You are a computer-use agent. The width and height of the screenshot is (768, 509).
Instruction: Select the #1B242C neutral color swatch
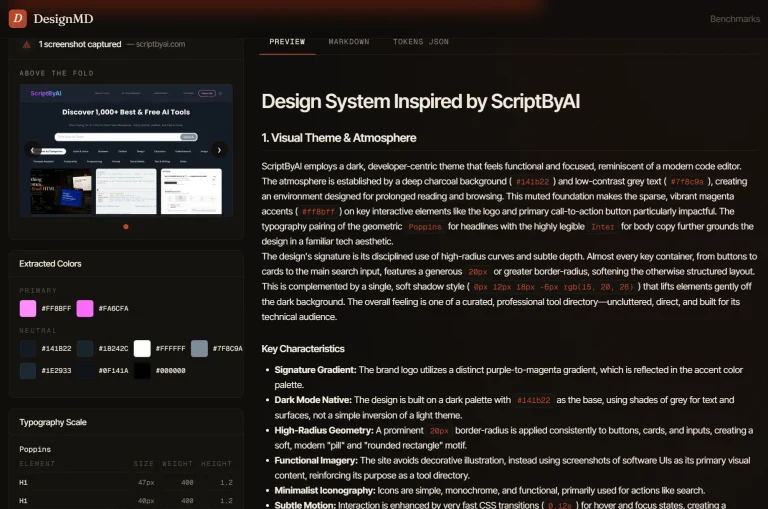point(85,349)
